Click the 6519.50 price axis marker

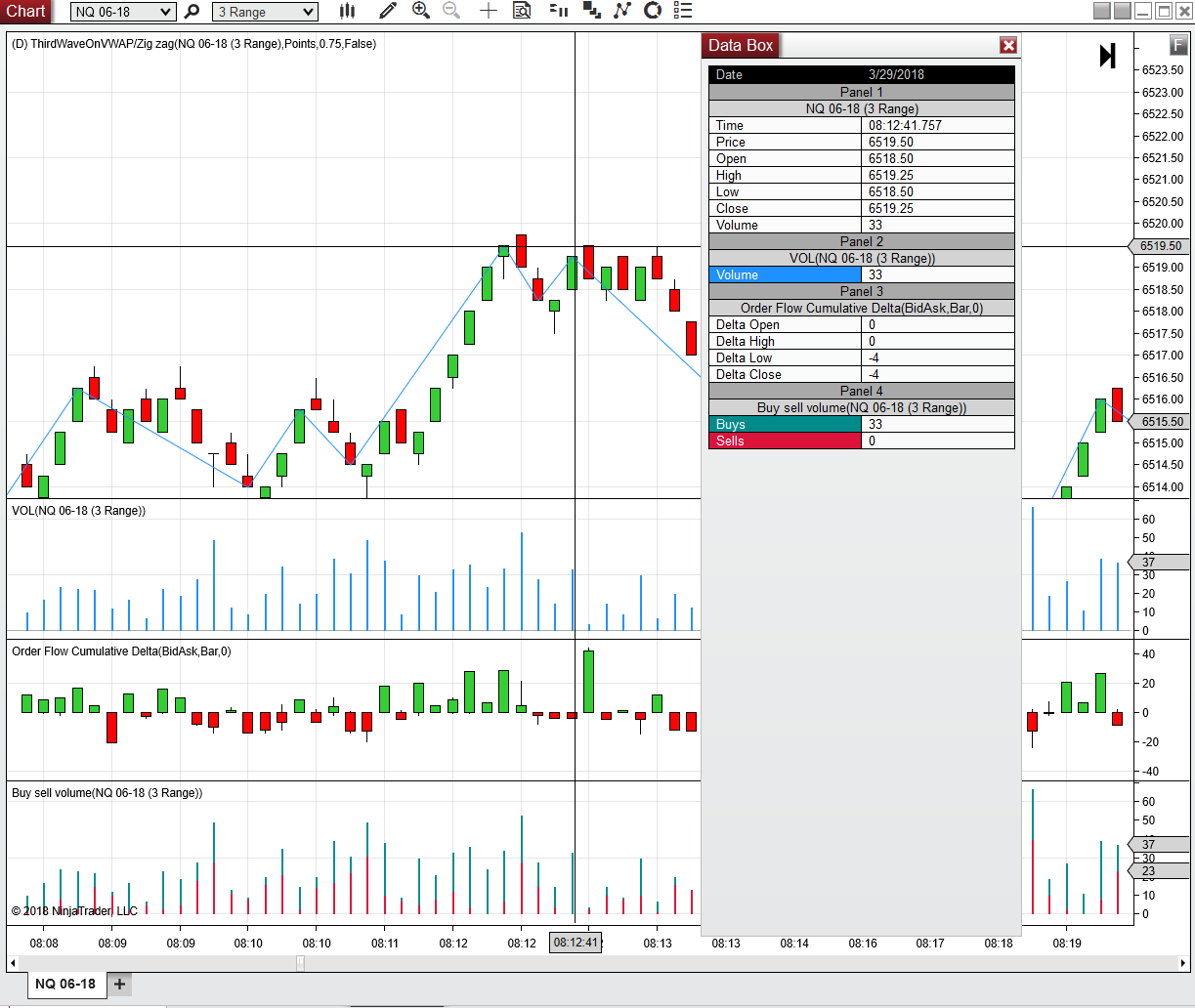click(x=1159, y=246)
